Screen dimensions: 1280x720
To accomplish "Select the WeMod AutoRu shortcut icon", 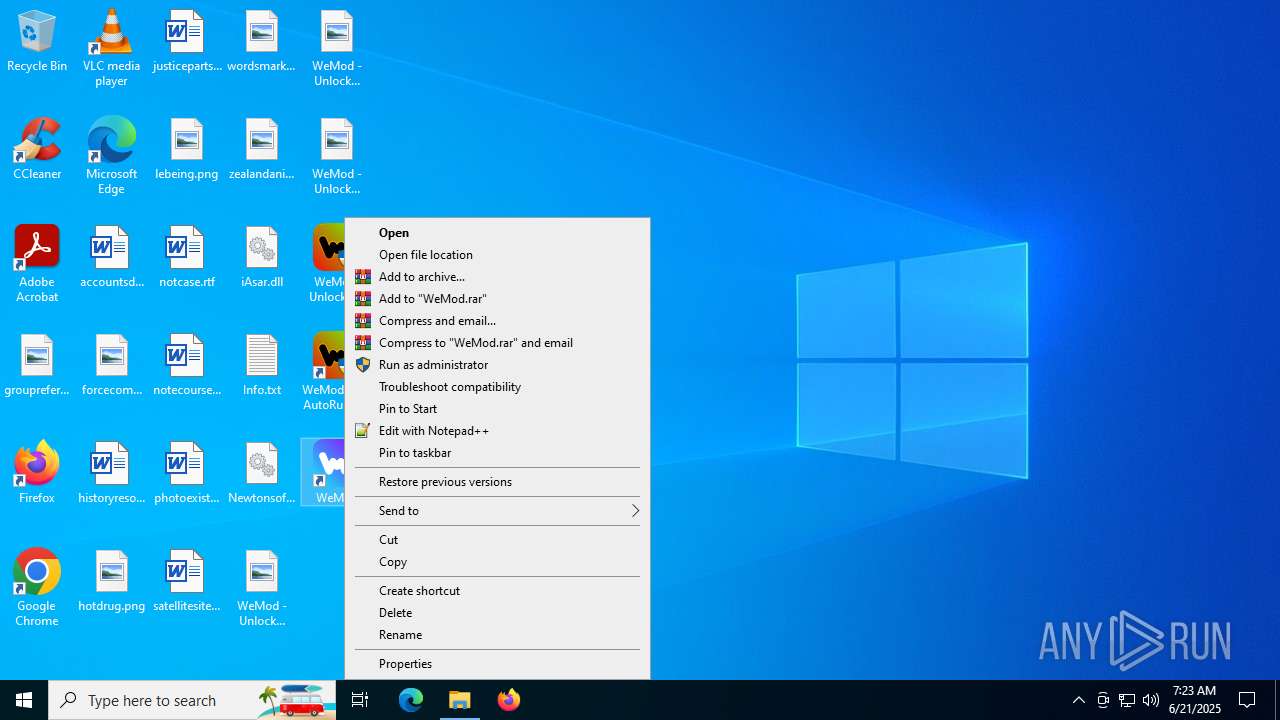I will tap(323, 372).
